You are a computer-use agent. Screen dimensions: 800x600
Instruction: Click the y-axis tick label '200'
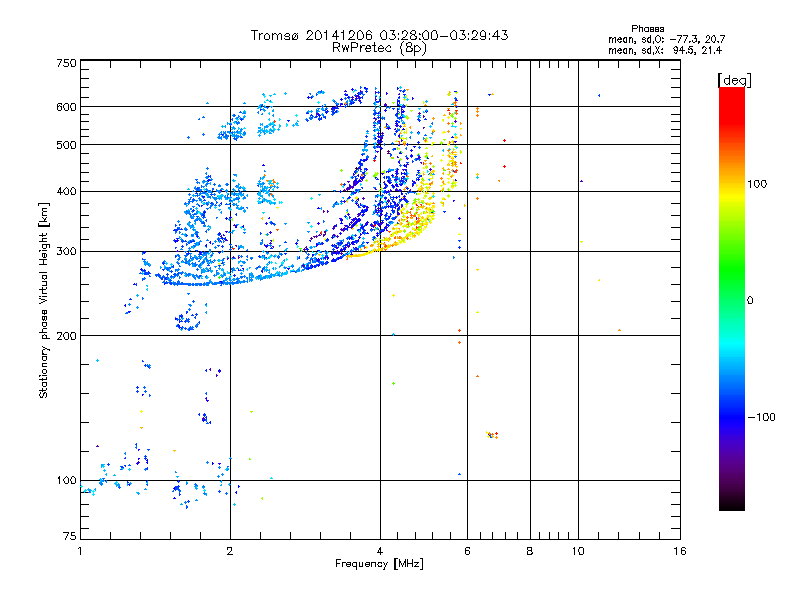point(66,336)
